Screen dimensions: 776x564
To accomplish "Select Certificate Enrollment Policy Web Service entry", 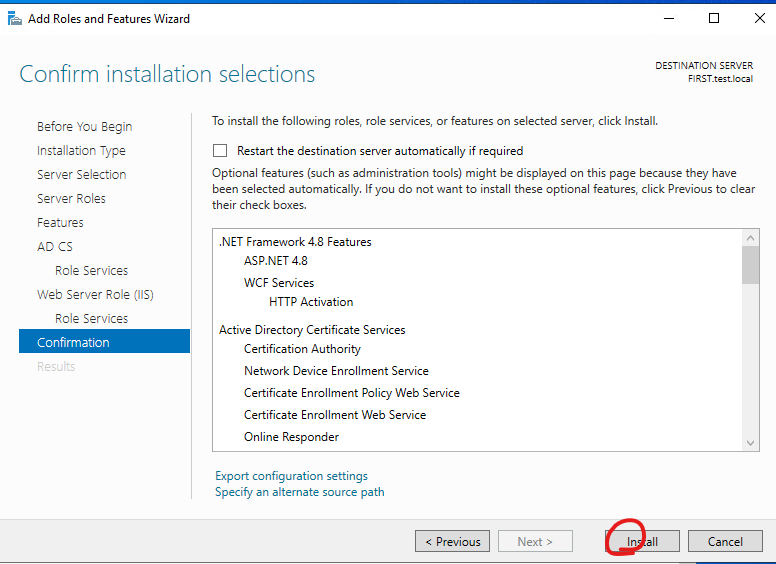I will tap(352, 393).
